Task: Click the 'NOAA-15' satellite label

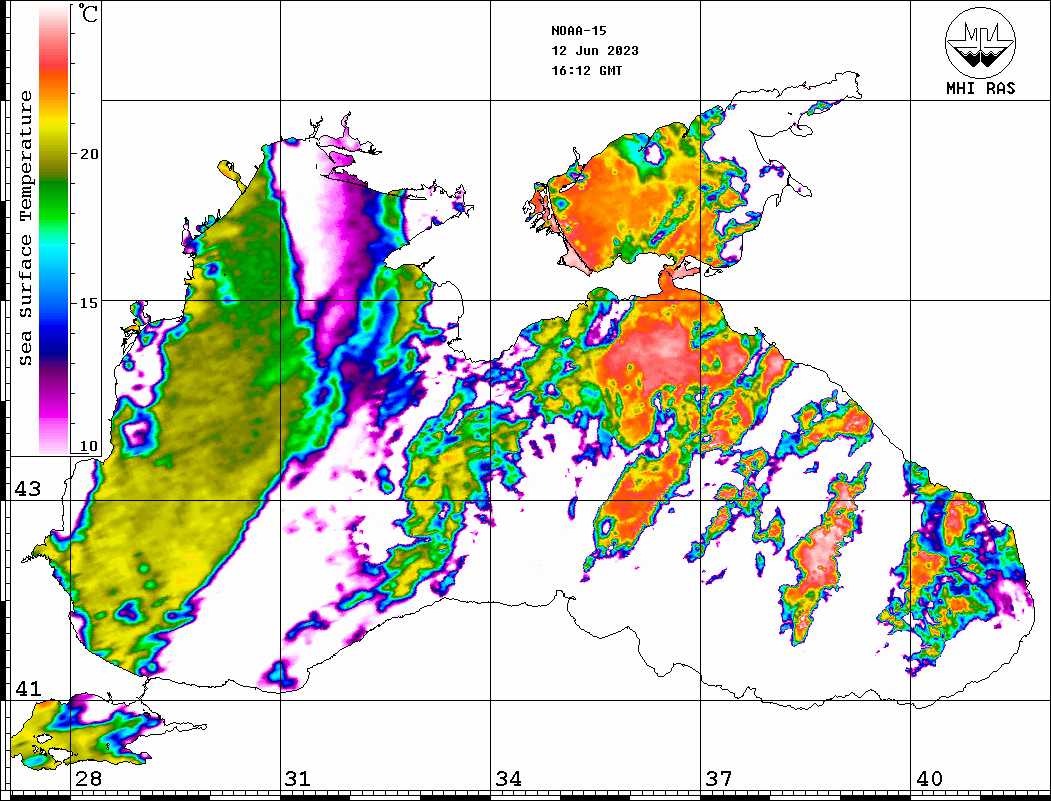Action: pyautogui.click(x=578, y=31)
